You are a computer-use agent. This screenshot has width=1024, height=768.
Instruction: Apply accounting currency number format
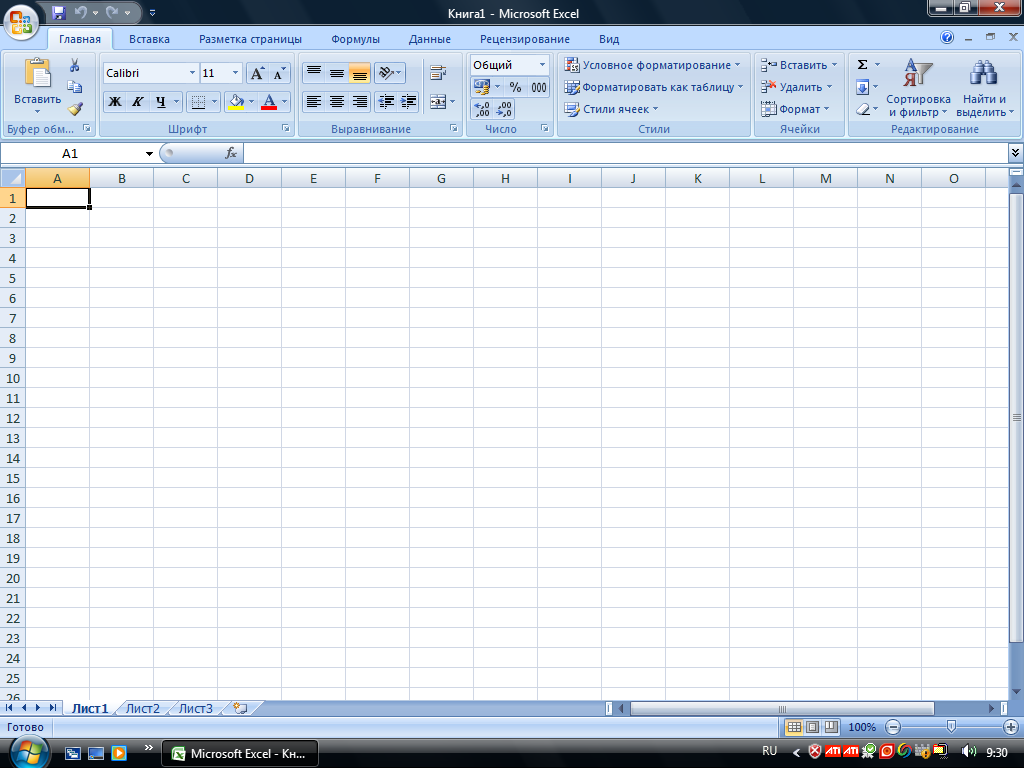click(481, 87)
